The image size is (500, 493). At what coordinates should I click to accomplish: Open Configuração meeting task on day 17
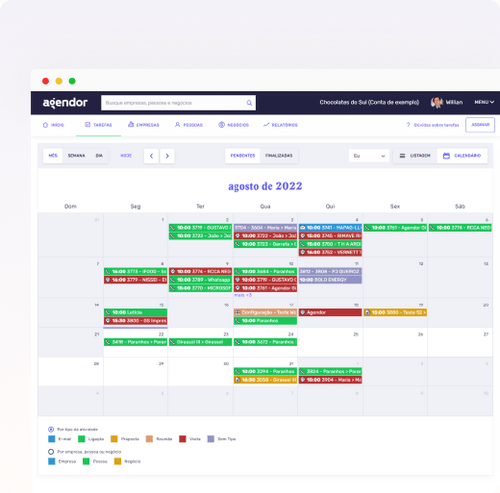click(265, 312)
